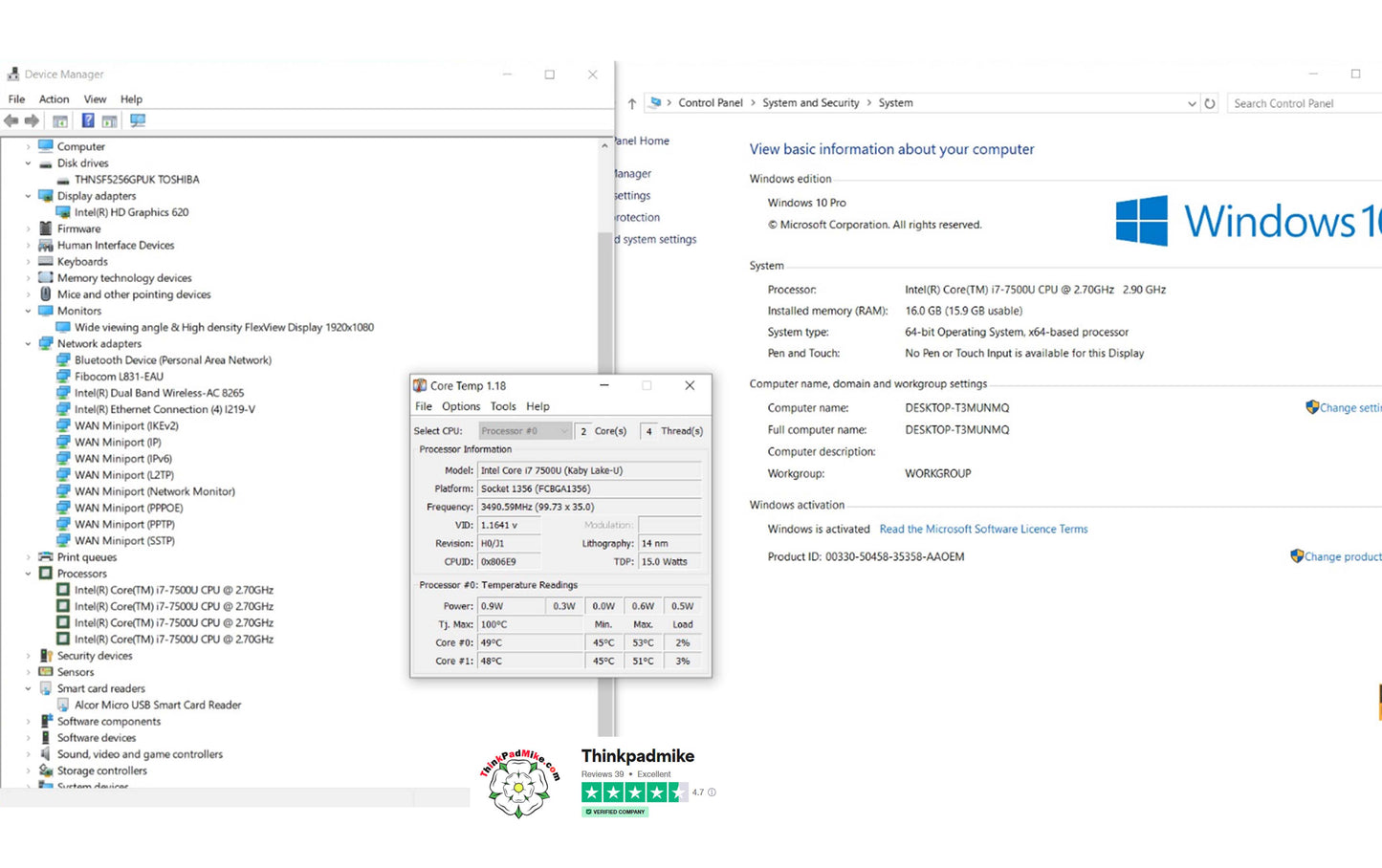Select the FlexView Display 1920x1080 monitor entry
This screenshot has height=868, width=1382.
point(224,327)
